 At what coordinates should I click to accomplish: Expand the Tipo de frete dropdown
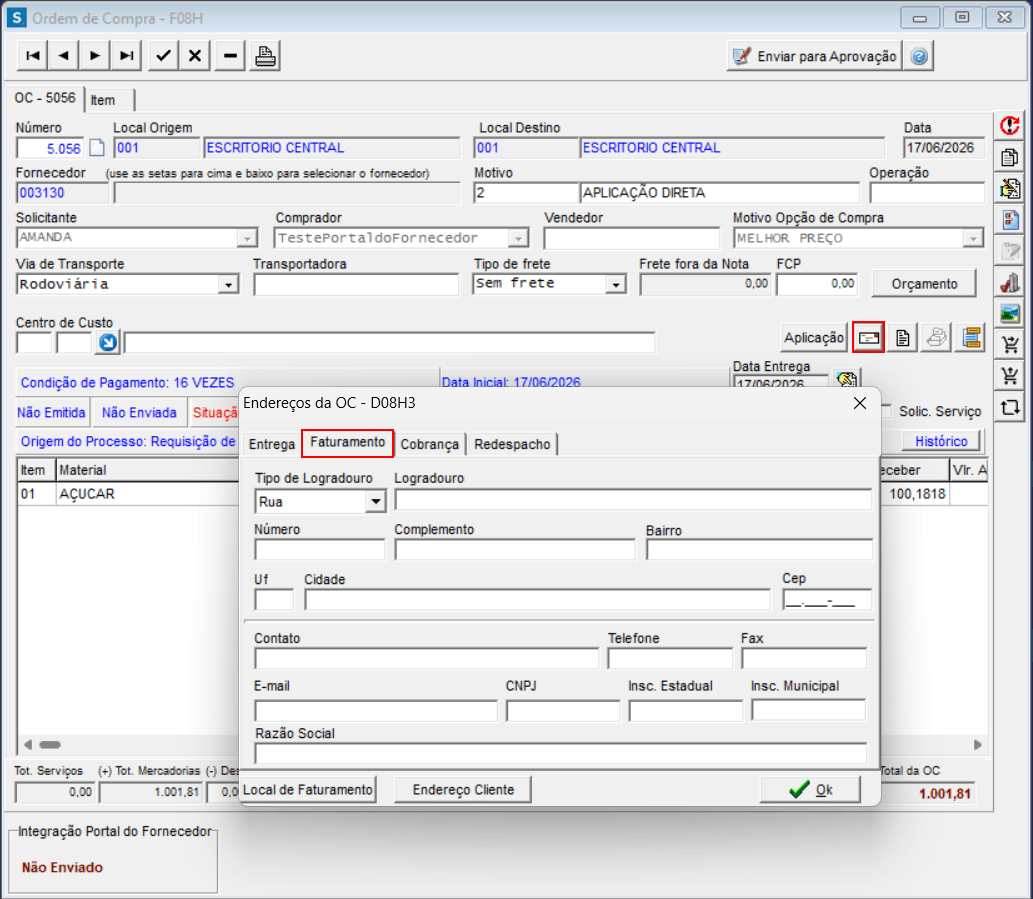615,285
